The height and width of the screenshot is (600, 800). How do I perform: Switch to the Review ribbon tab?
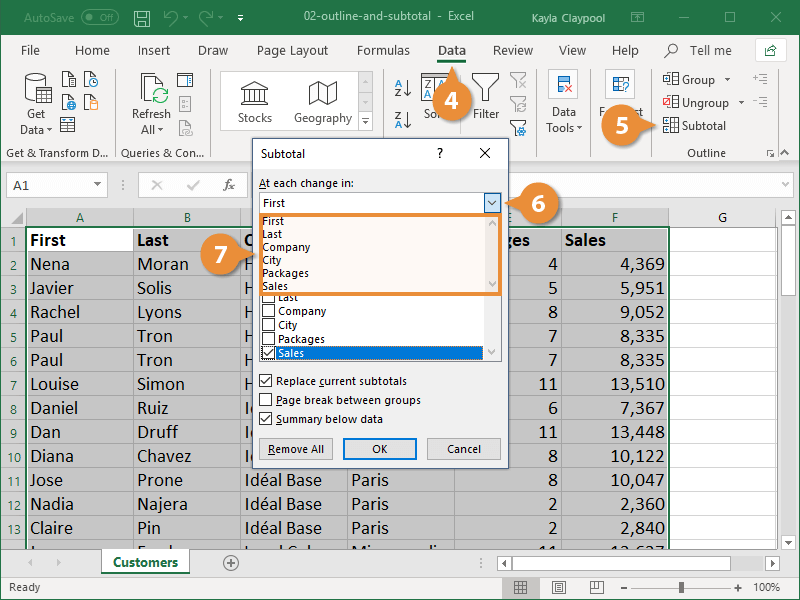[512, 50]
